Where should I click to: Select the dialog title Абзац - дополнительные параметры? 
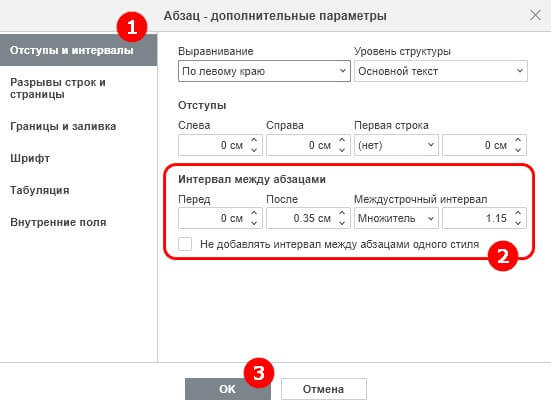275,16
